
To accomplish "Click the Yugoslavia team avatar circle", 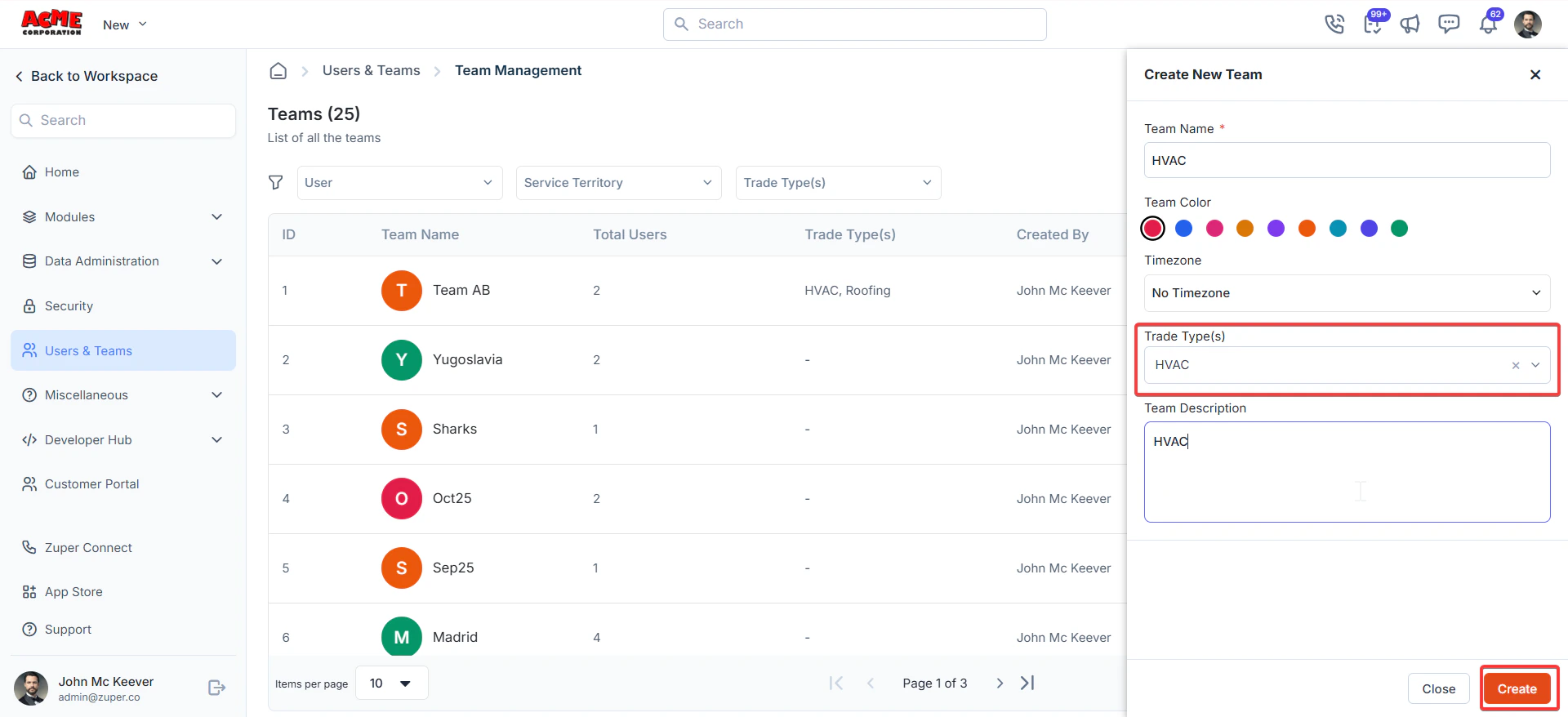I will pyautogui.click(x=402, y=360).
